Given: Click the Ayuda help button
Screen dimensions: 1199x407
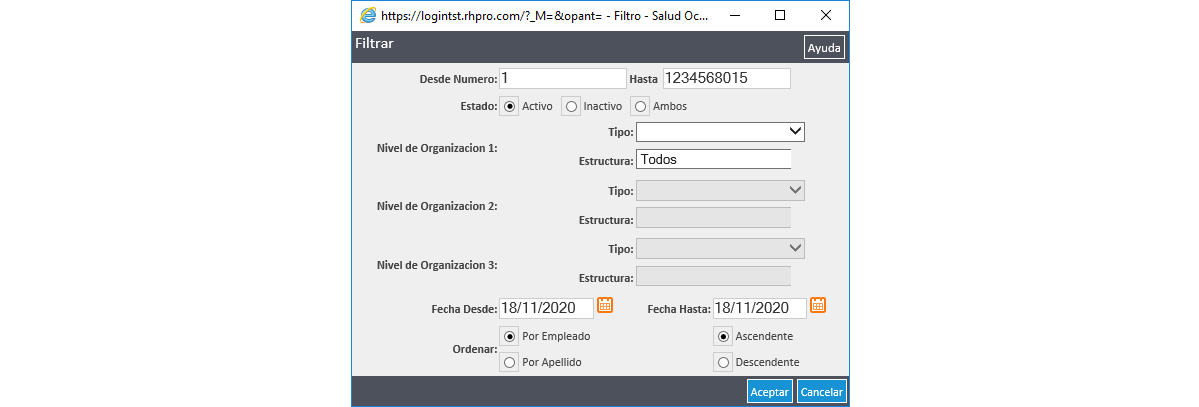Looking at the screenshot, I should [x=824, y=47].
